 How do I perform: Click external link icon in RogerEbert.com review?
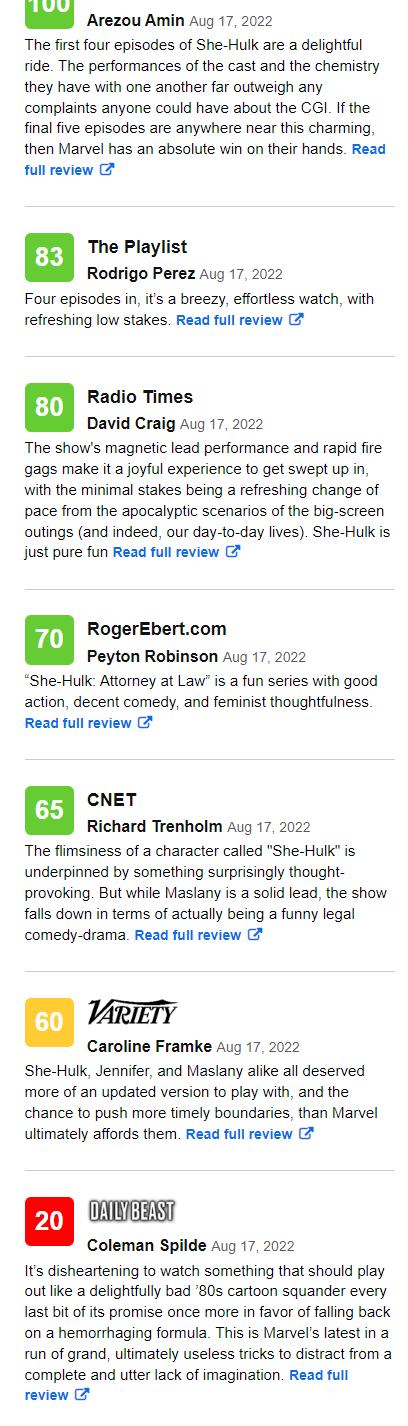pos(145,723)
